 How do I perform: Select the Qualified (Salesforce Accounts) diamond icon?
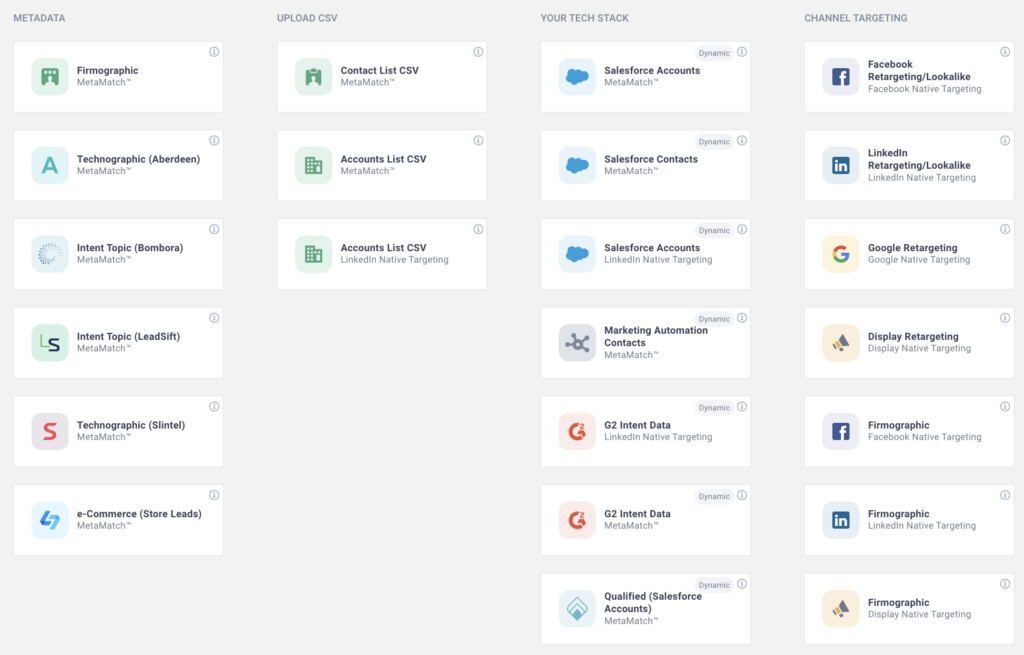pos(577,609)
